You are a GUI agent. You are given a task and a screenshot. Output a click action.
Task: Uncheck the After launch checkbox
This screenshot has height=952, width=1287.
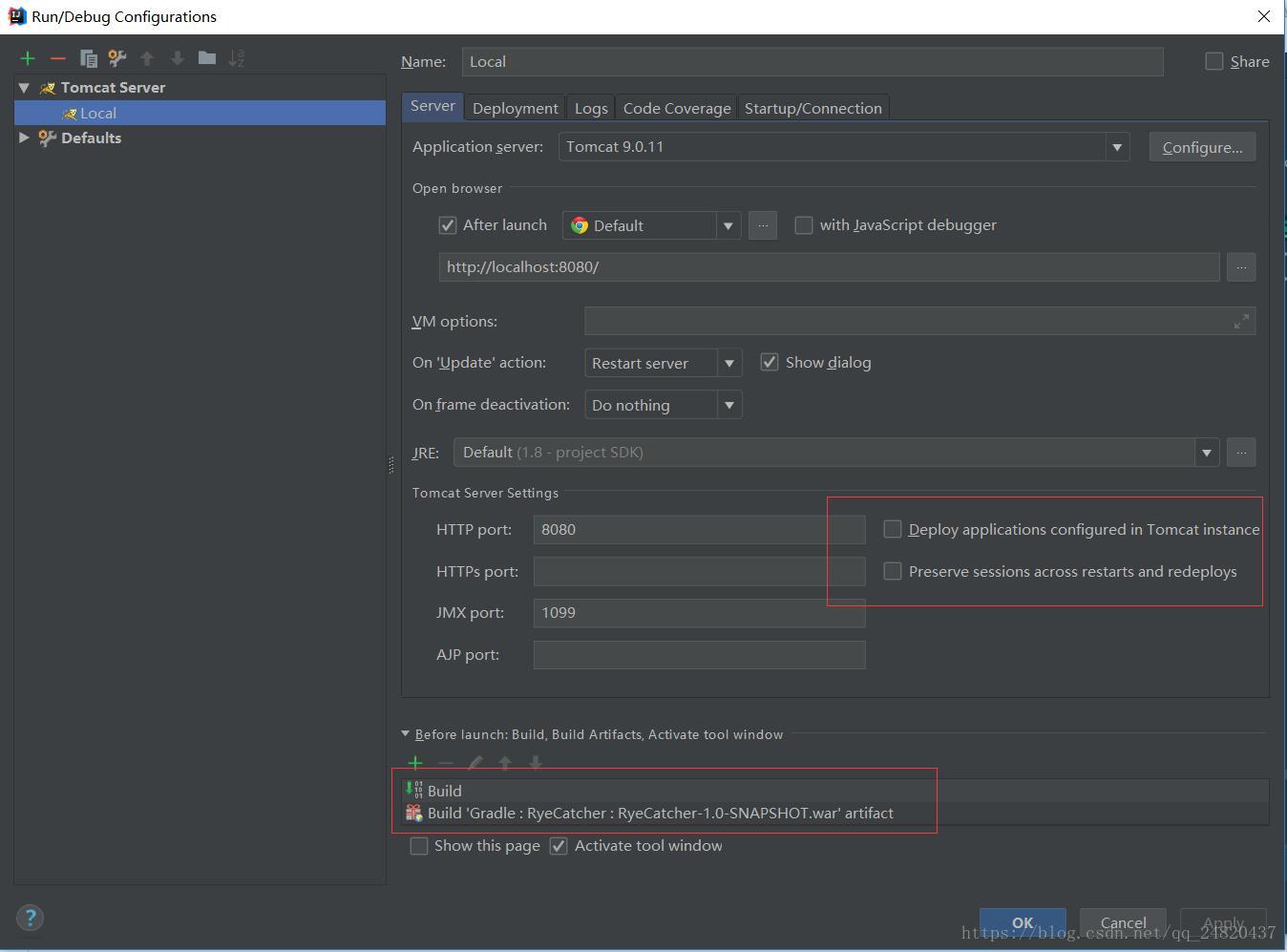(447, 225)
